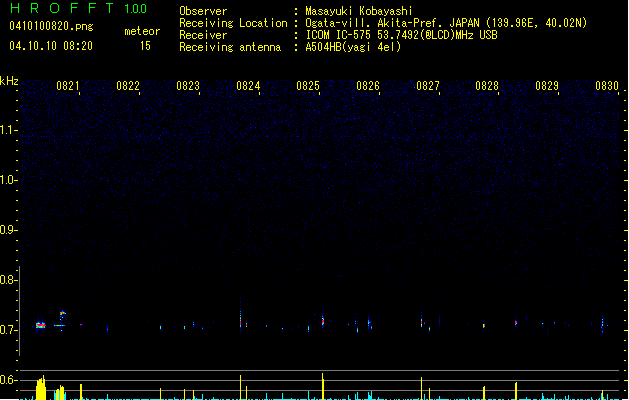The image size is (629, 400).
Task: Click the 0825 time axis marker
Action: (x=308, y=86)
